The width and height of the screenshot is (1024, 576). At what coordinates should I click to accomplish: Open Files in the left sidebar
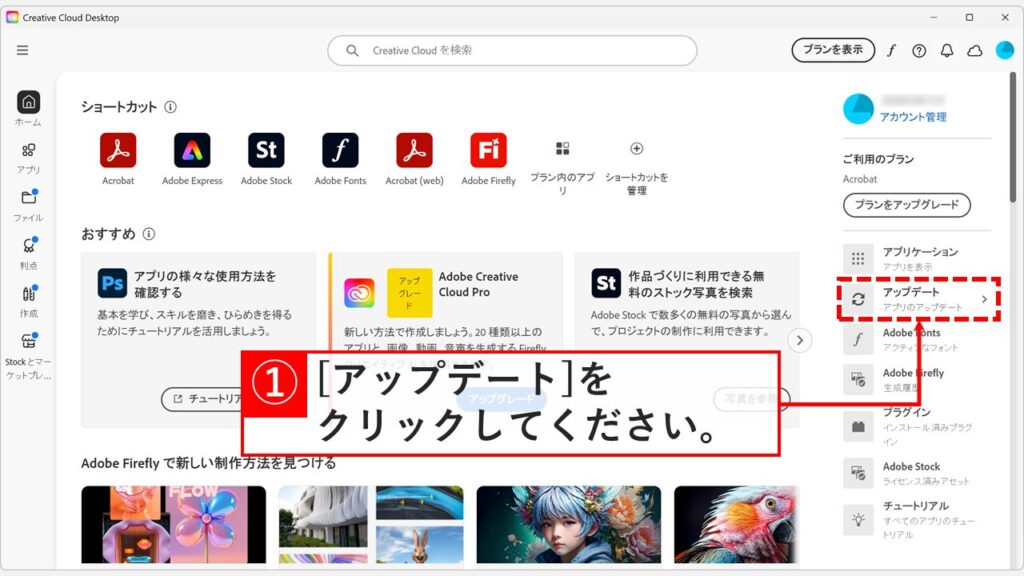tap(28, 206)
